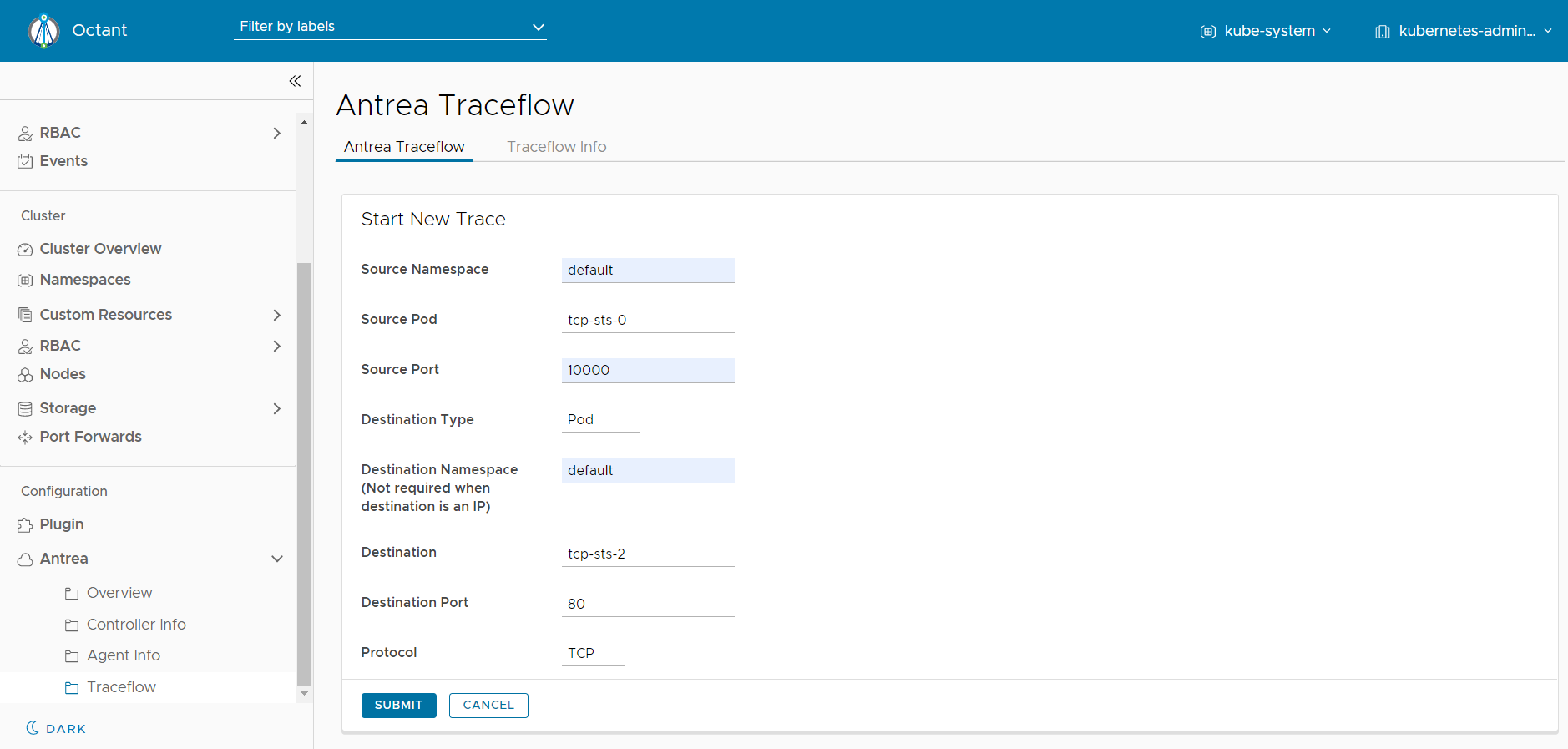Click the Destination Port field
Viewport: 1568px width, 749px height.
[x=648, y=605]
